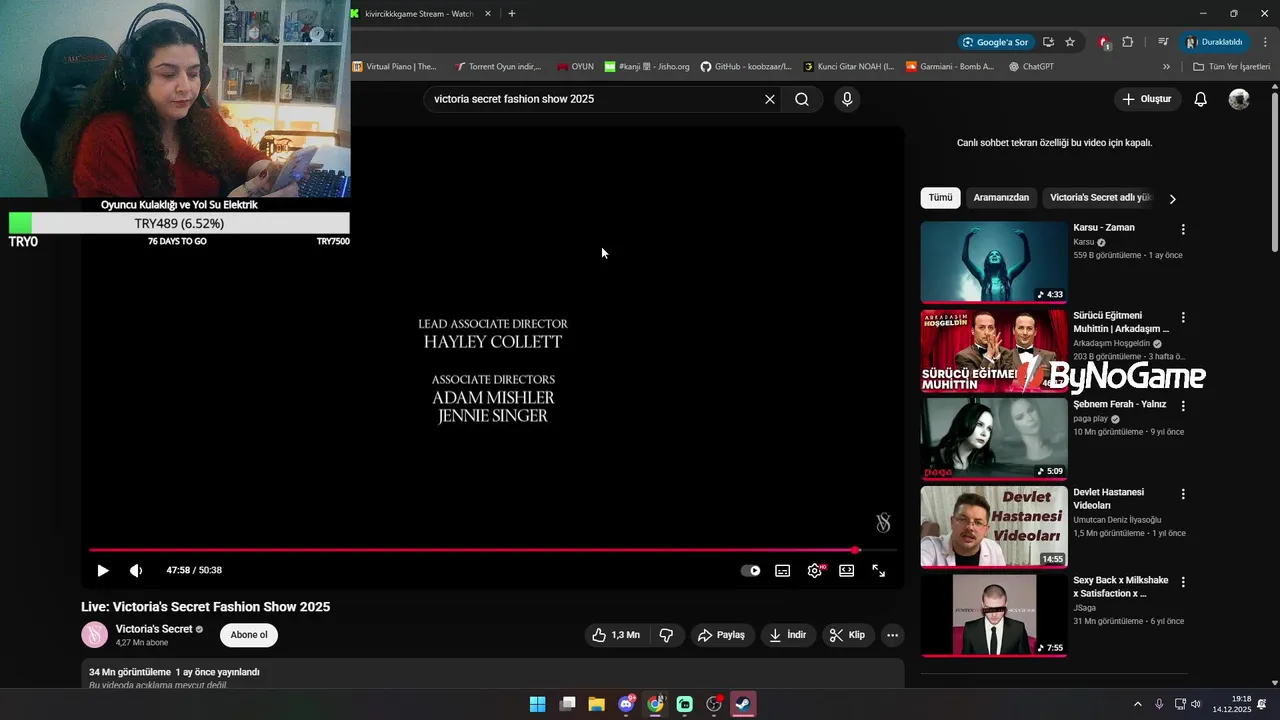
Task: Show hidden system tray icons
Action: click(1137, 704)
